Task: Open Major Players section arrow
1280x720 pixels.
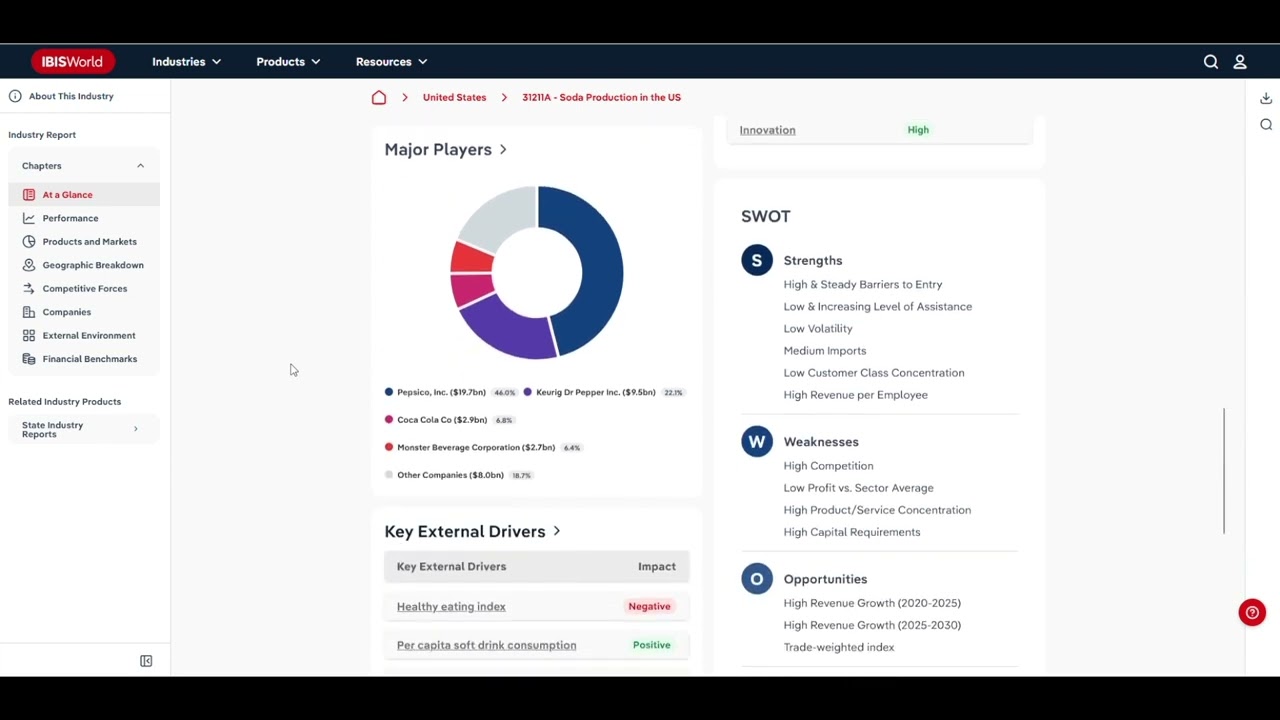Action: pyautogui.click(x=503, y=150)
